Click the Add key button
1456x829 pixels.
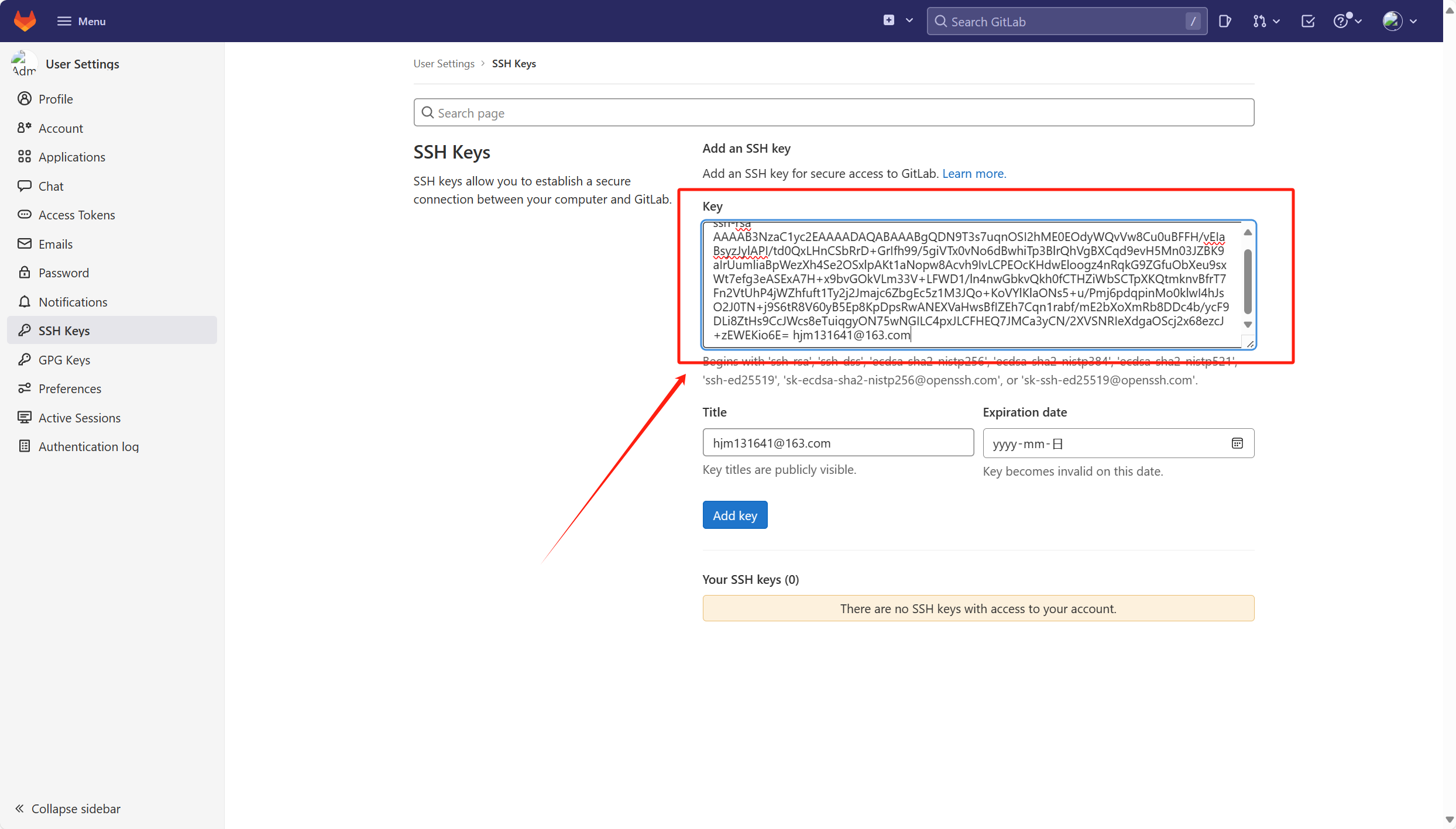(734, 515)
